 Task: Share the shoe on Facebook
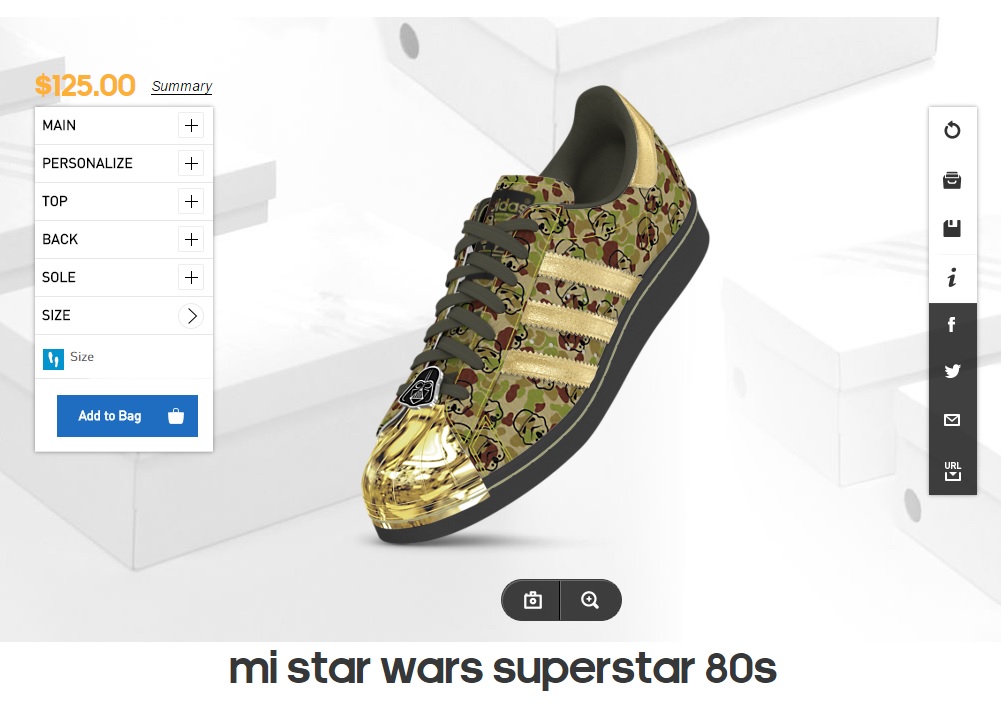click(x=952, y=324)
